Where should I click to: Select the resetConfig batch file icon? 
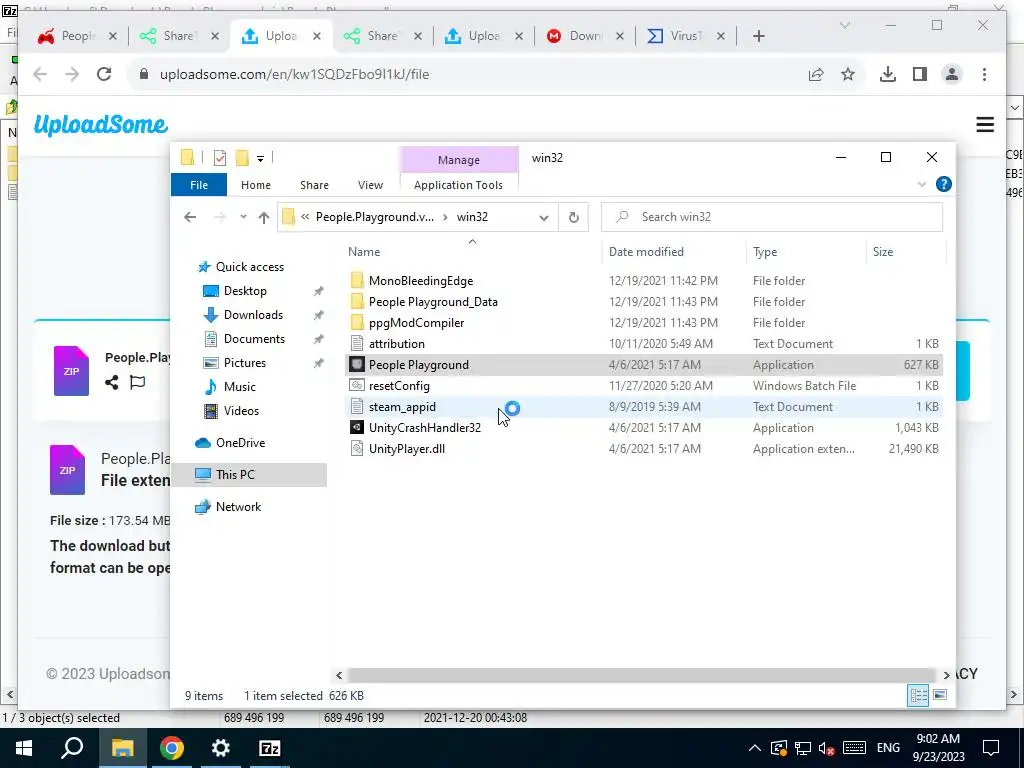[357, 386]
